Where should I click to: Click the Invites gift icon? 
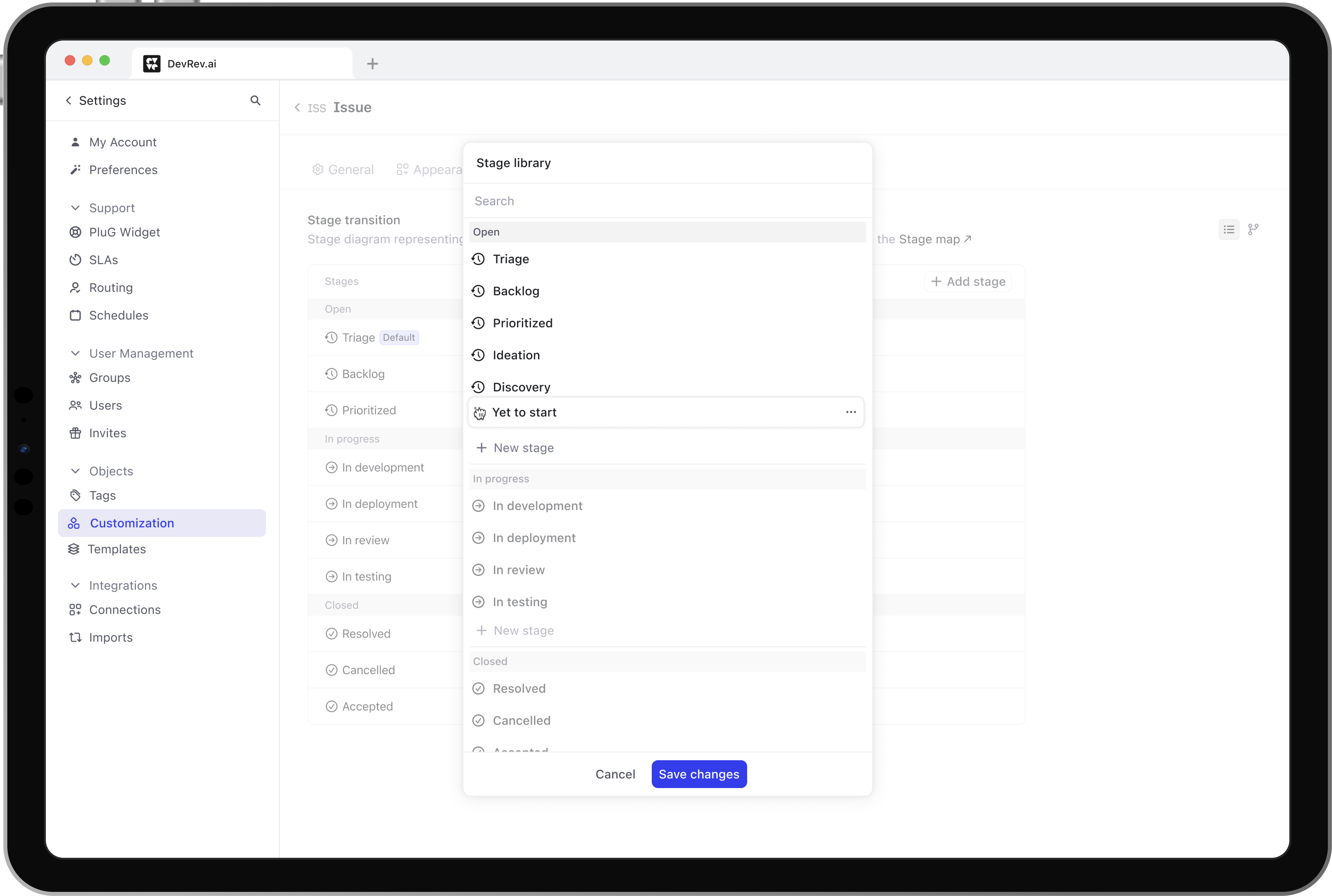coord(75,433)
